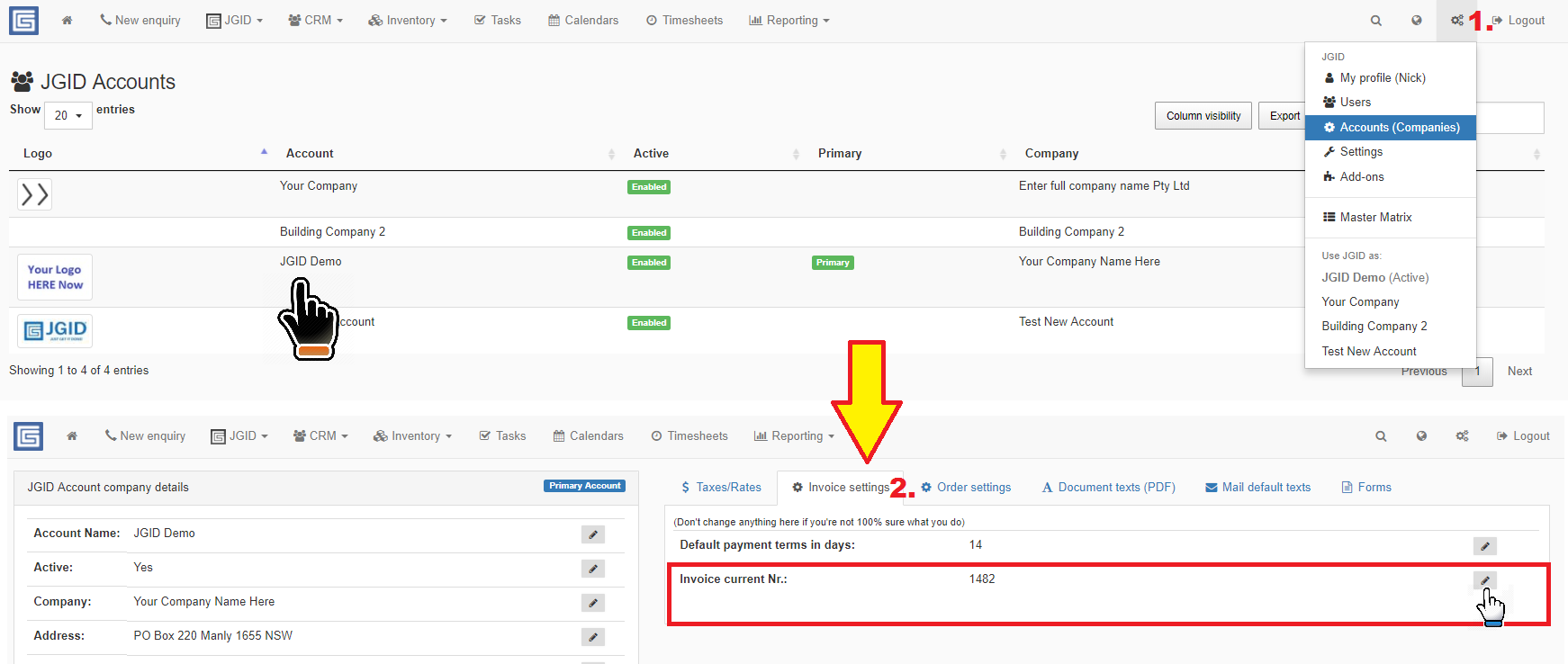The width and height of the screenshot is (1568, 664).
Task: Sort table by Account column
Action: [x=446, y=154]
